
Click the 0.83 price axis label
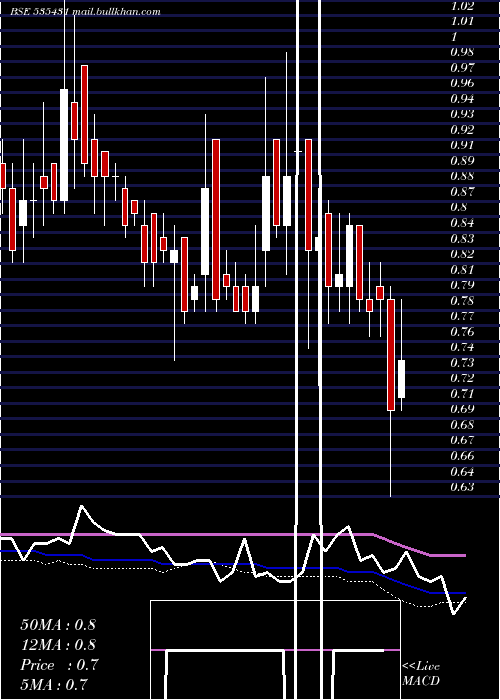pyautogui.click(x=462, y=238)
